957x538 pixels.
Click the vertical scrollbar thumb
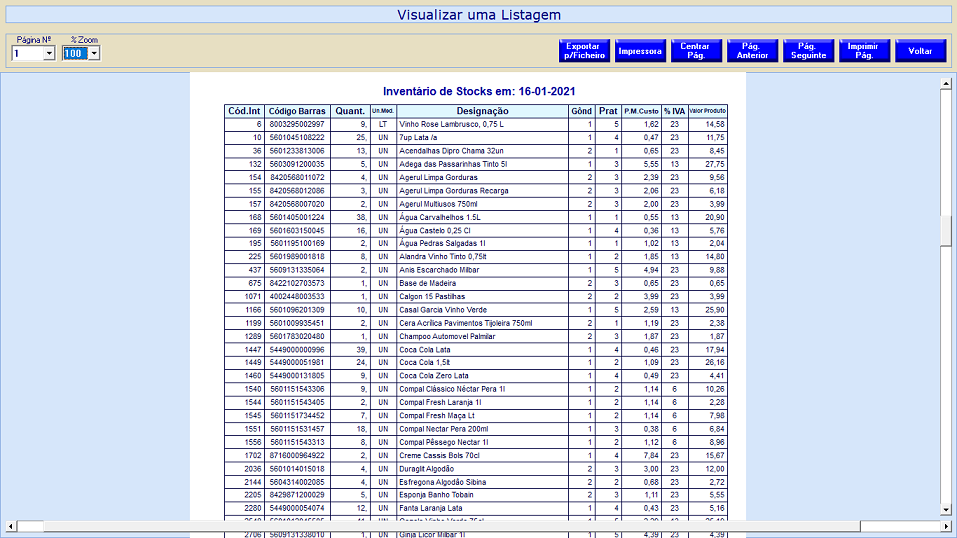(x=946, y=230)
